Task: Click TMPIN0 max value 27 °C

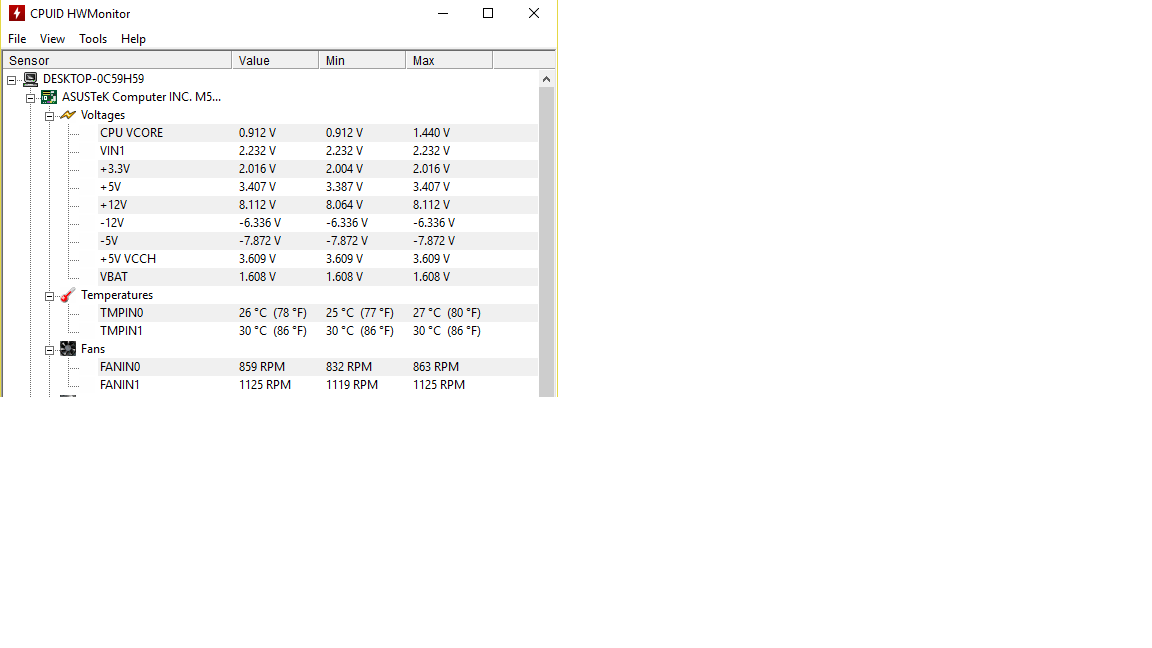Action: [x=447, y=313]
